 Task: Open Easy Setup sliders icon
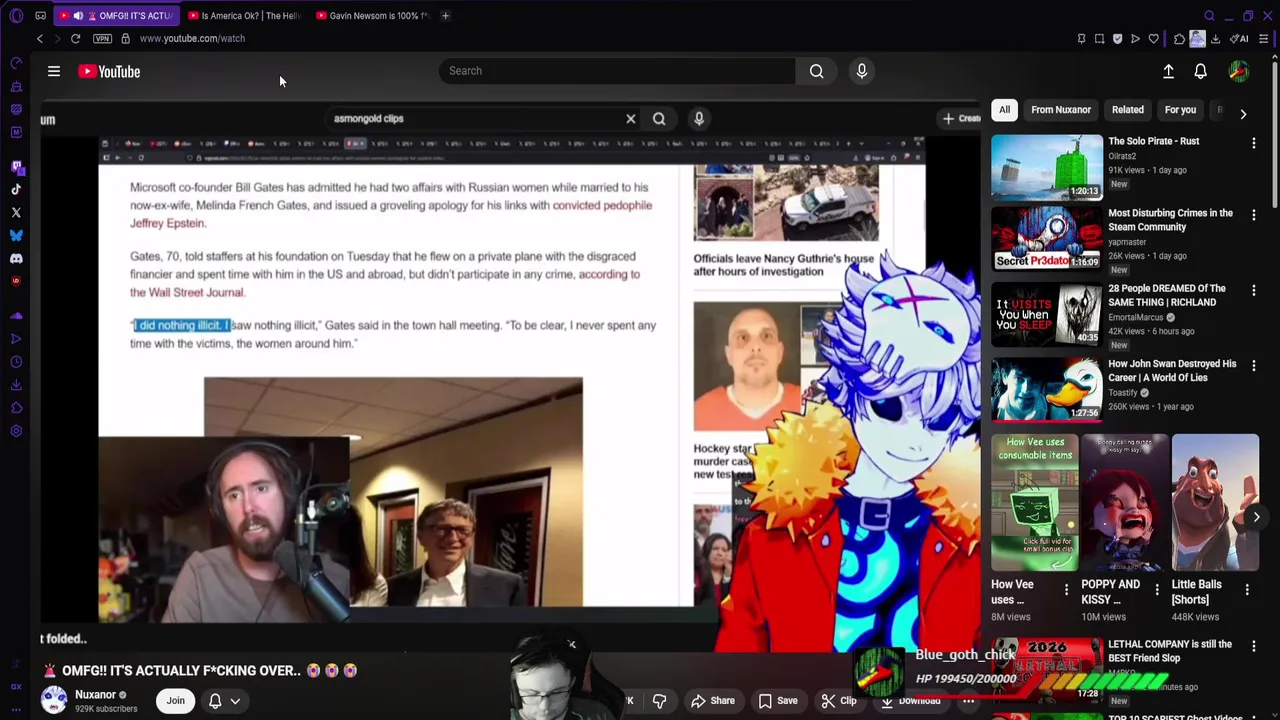(1264, 38)
